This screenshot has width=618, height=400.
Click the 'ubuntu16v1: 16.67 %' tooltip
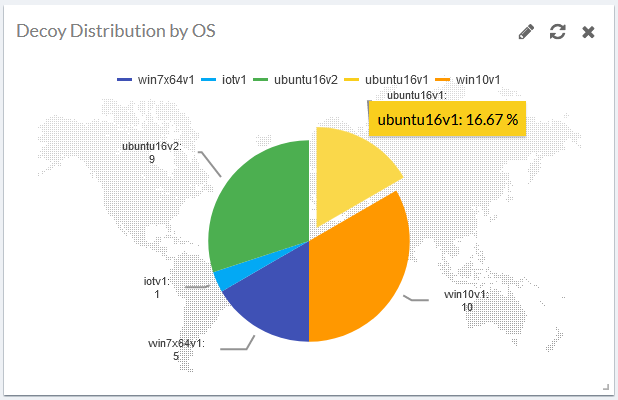[x=447, y=119]
